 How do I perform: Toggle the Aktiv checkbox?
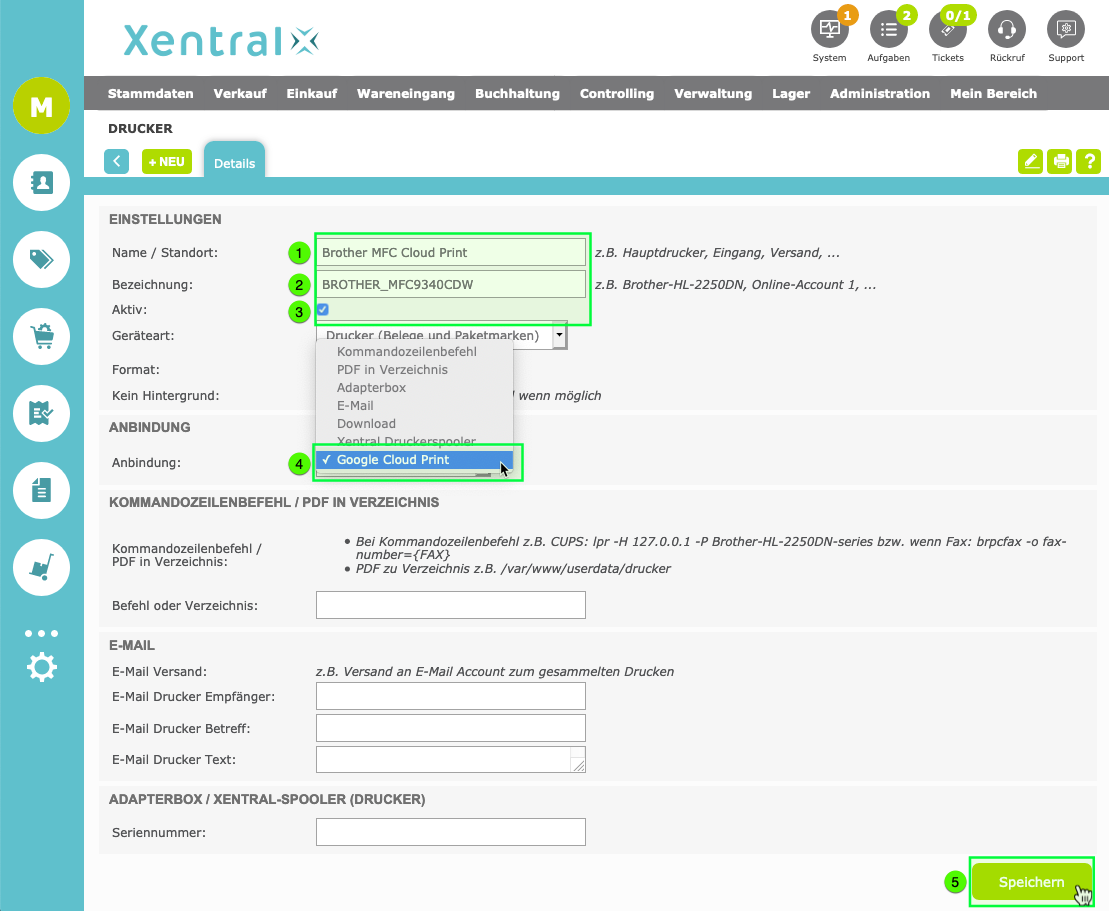coord(323,310)
